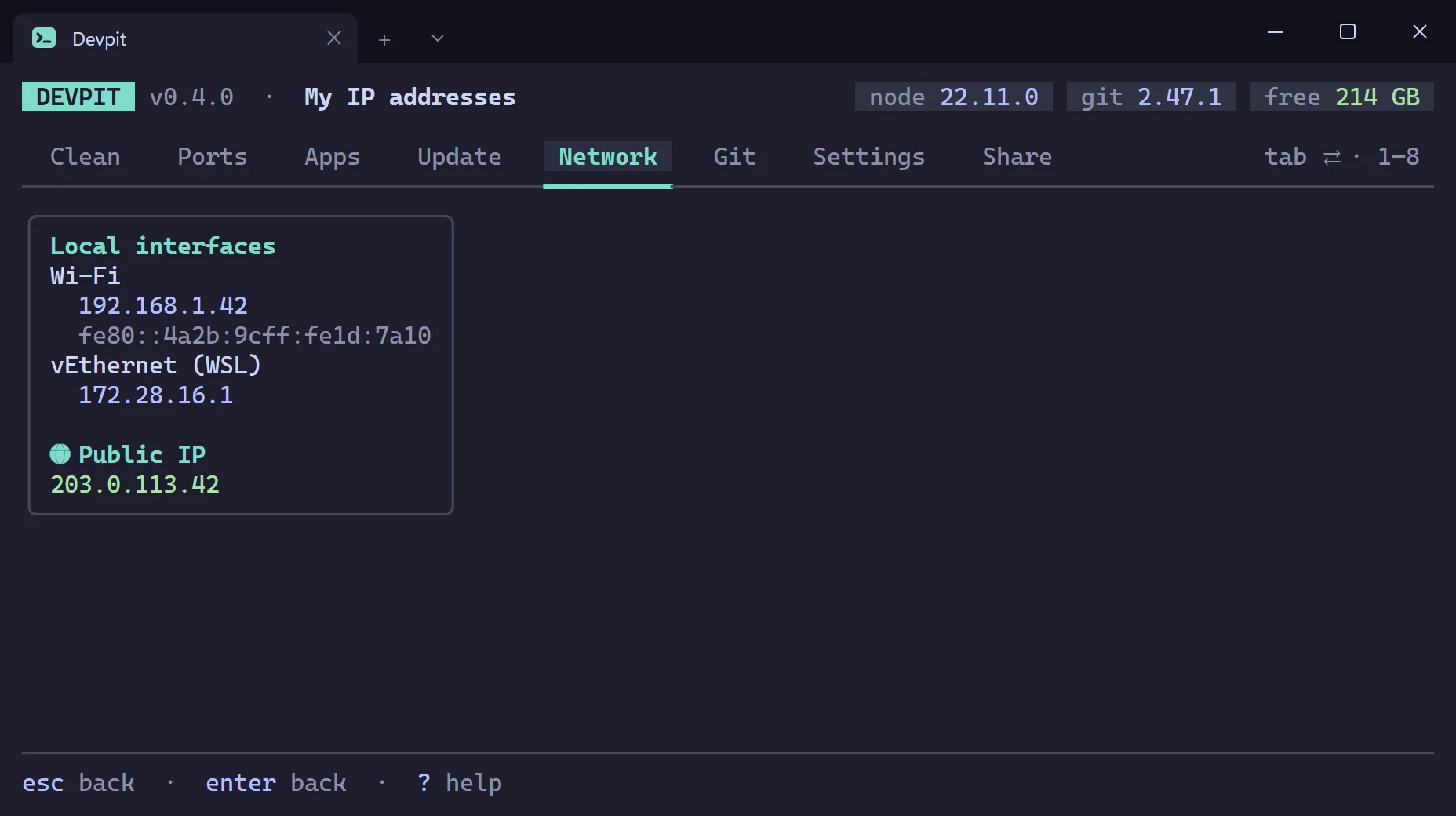Screen dimensions: 1456x816
Task: Click the My IP addresses title
Action: (410, 97)
